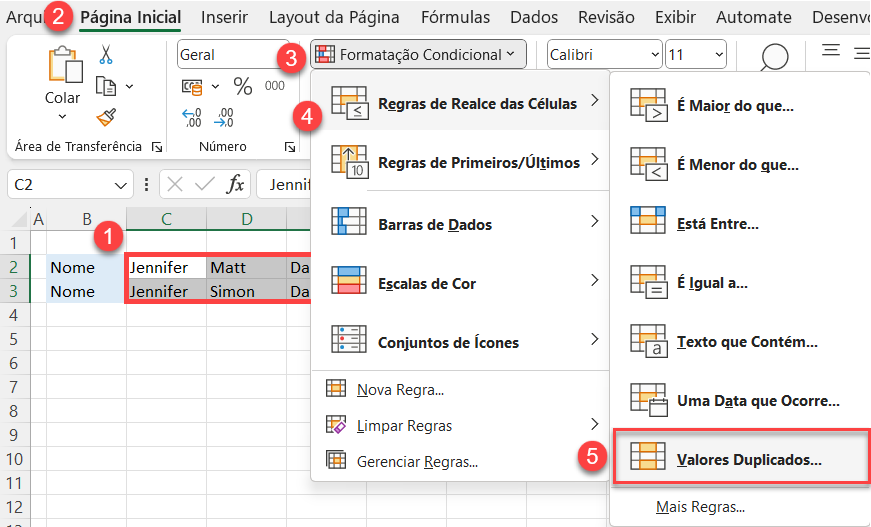Click the Está Entre icon

pos(648,220)
